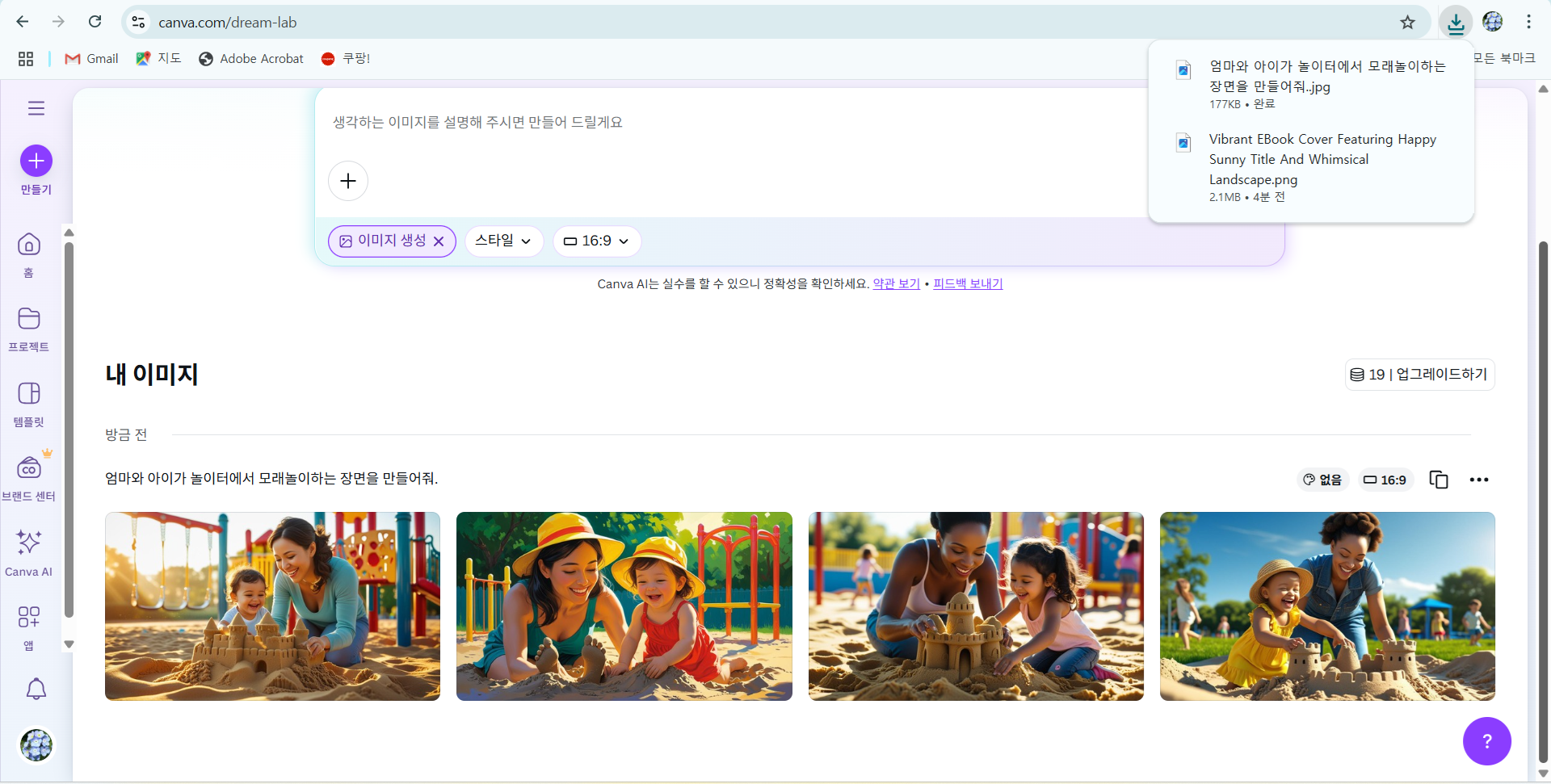Open the Chrome profile avatar
The image size is (1551, 784).
coord(1493,22)
